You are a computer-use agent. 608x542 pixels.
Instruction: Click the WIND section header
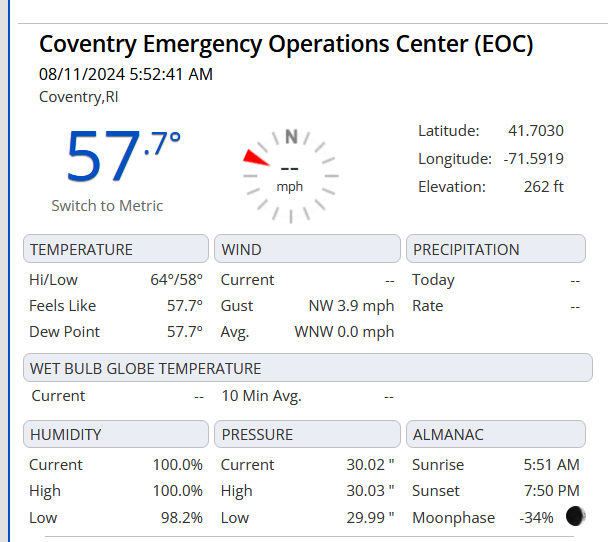pyautogui.click(x=307, y=249)
